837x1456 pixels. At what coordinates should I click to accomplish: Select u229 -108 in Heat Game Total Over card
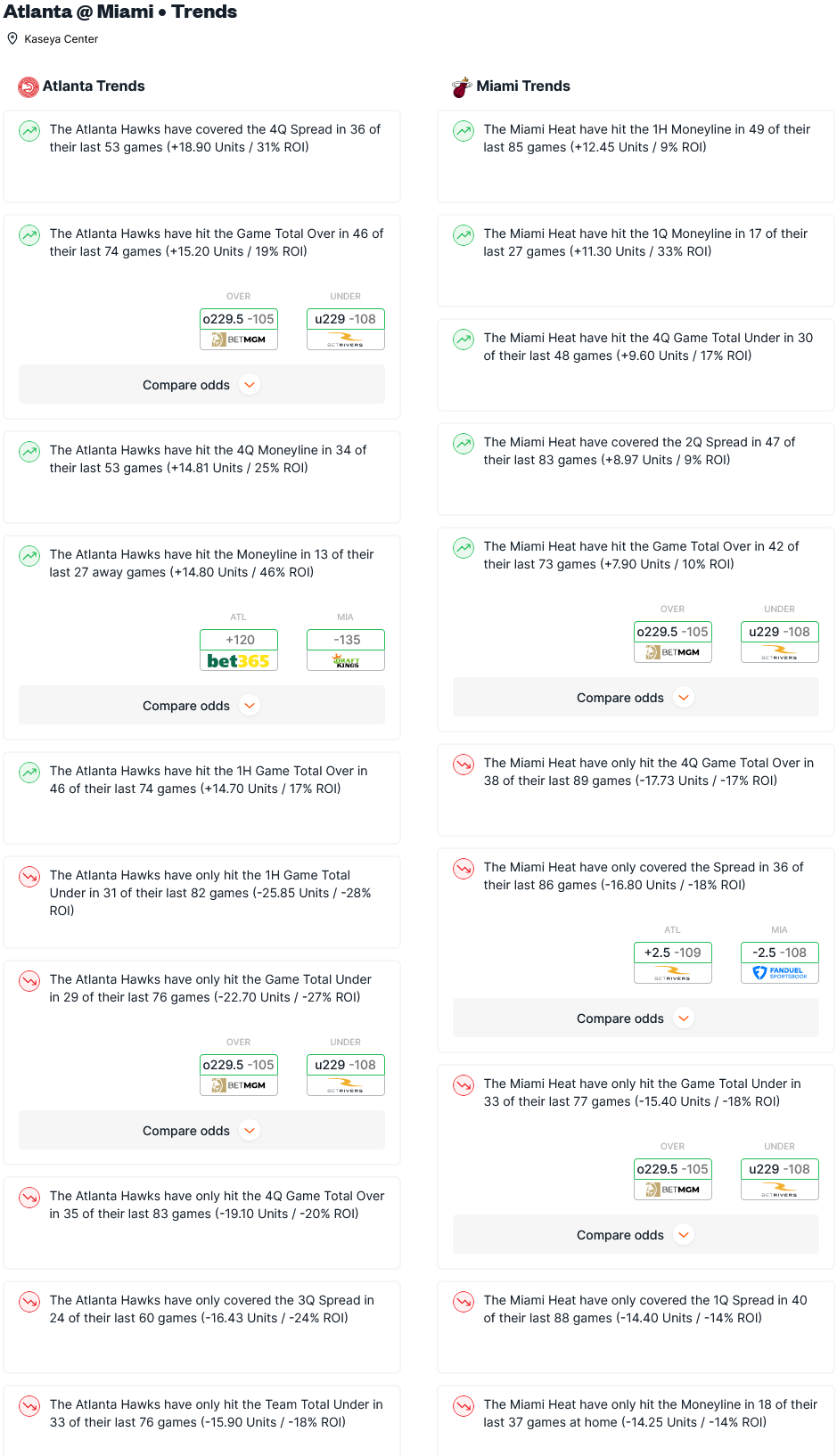[780, 632]
